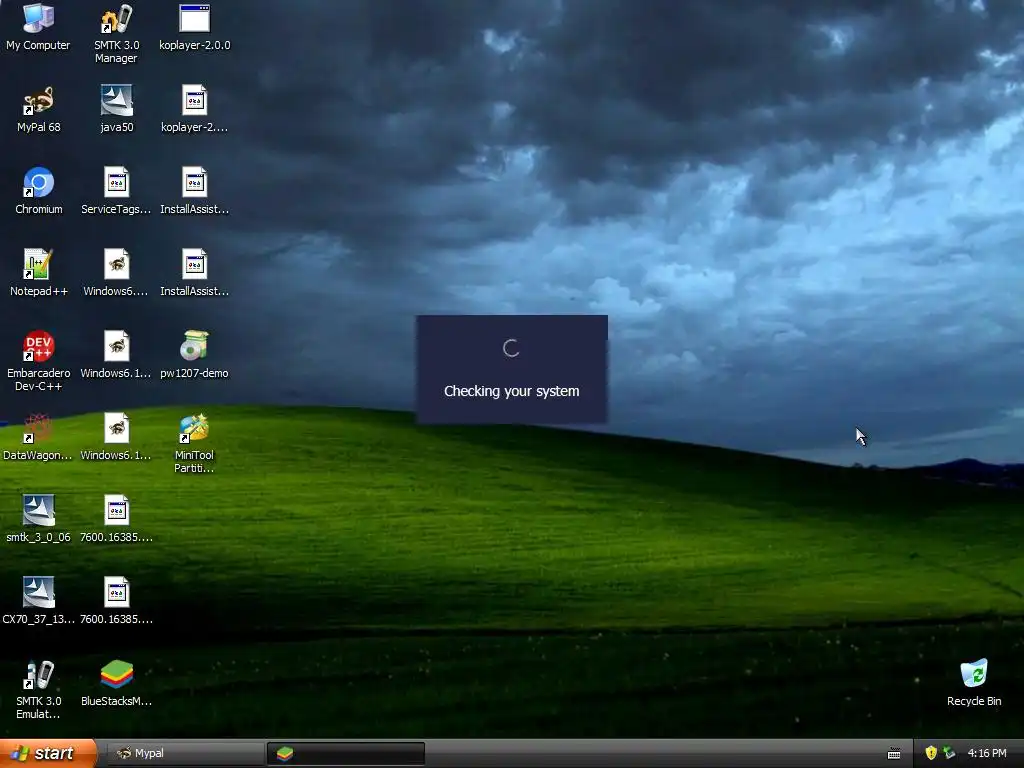Open the Windows start menu
The width and height of the screenshot is (1024, 768).
[x=48, y=753]
